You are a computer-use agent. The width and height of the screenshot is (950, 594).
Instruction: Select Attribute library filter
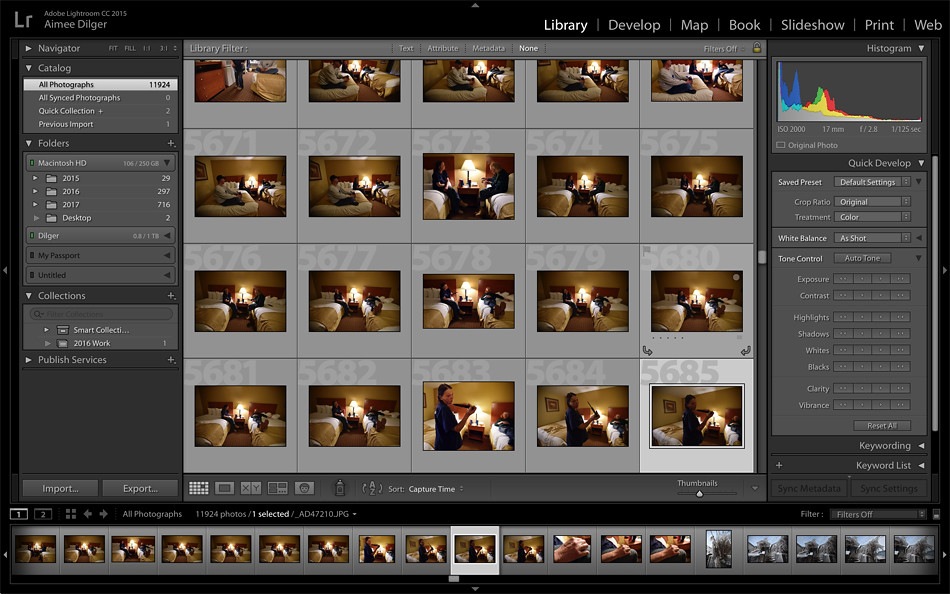click(x=442, y=48)
